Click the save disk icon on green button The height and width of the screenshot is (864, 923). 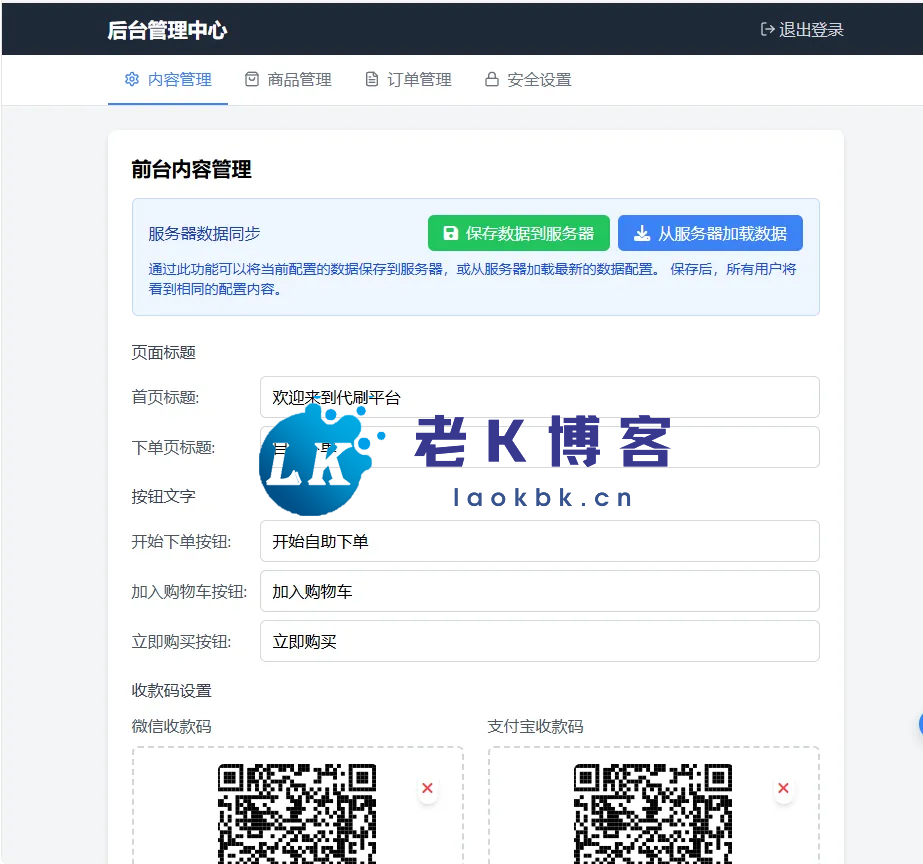[451, 234]
